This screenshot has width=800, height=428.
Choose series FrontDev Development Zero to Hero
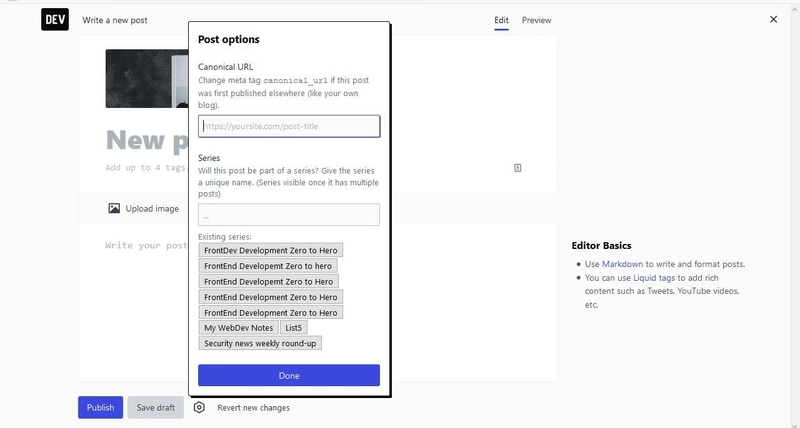(x=270, y=250)
